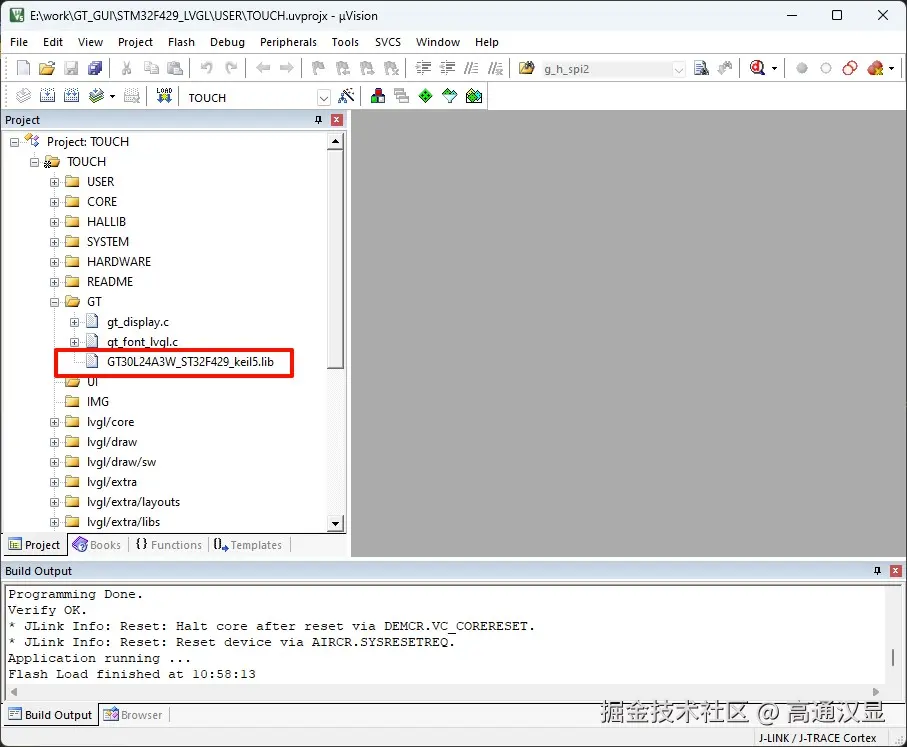This screenshot has width=907, height=747.
Task: Open Options for Target wand icon
Action: coord(346,95)
